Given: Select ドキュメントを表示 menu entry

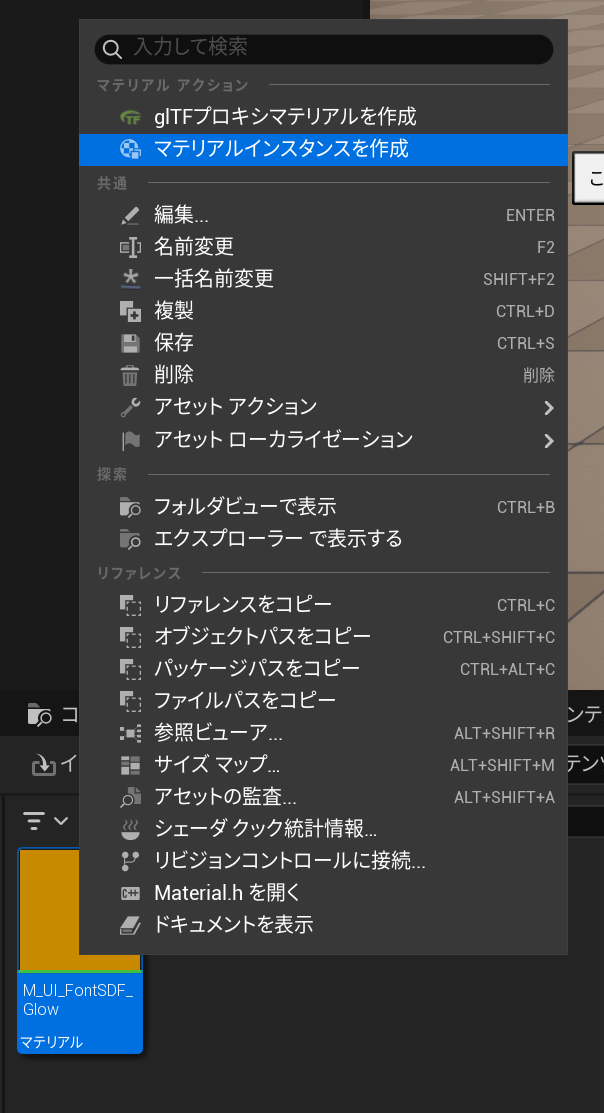Looking at the screenshot, I should pyautogui.click(x=323, y=926).
